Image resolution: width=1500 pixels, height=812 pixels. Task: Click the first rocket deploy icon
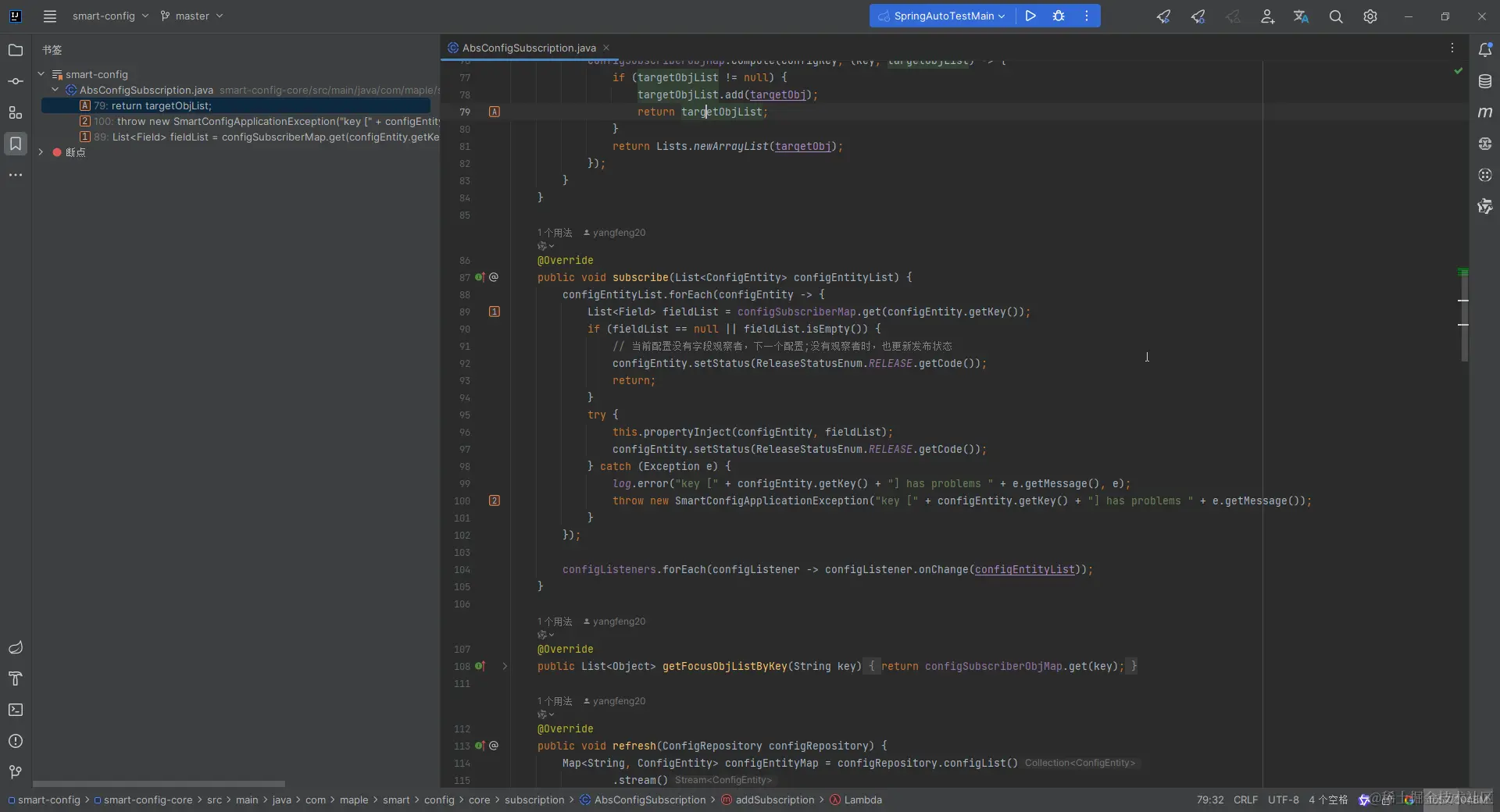(x=1163, y=16)
